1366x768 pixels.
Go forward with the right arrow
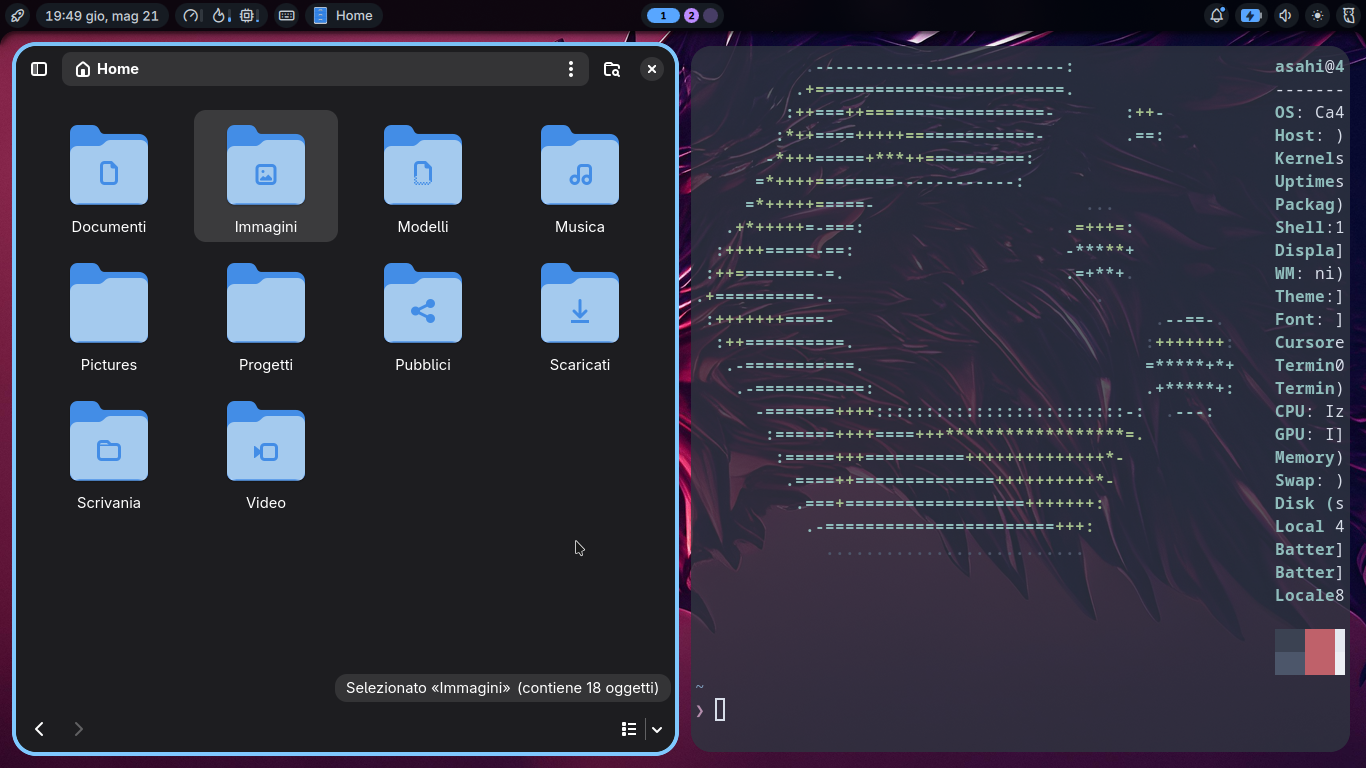point(79,729)
